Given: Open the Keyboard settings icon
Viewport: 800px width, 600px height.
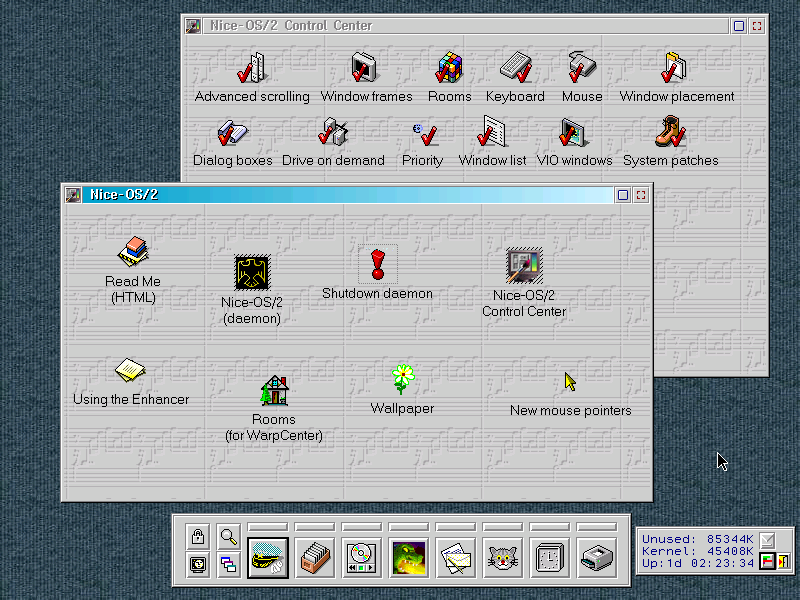Looking at the screenshot, I should point(516,67).
